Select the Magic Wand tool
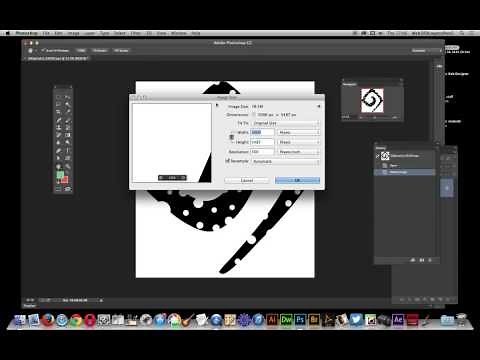 pyautogui.click(x=67, y=104)
